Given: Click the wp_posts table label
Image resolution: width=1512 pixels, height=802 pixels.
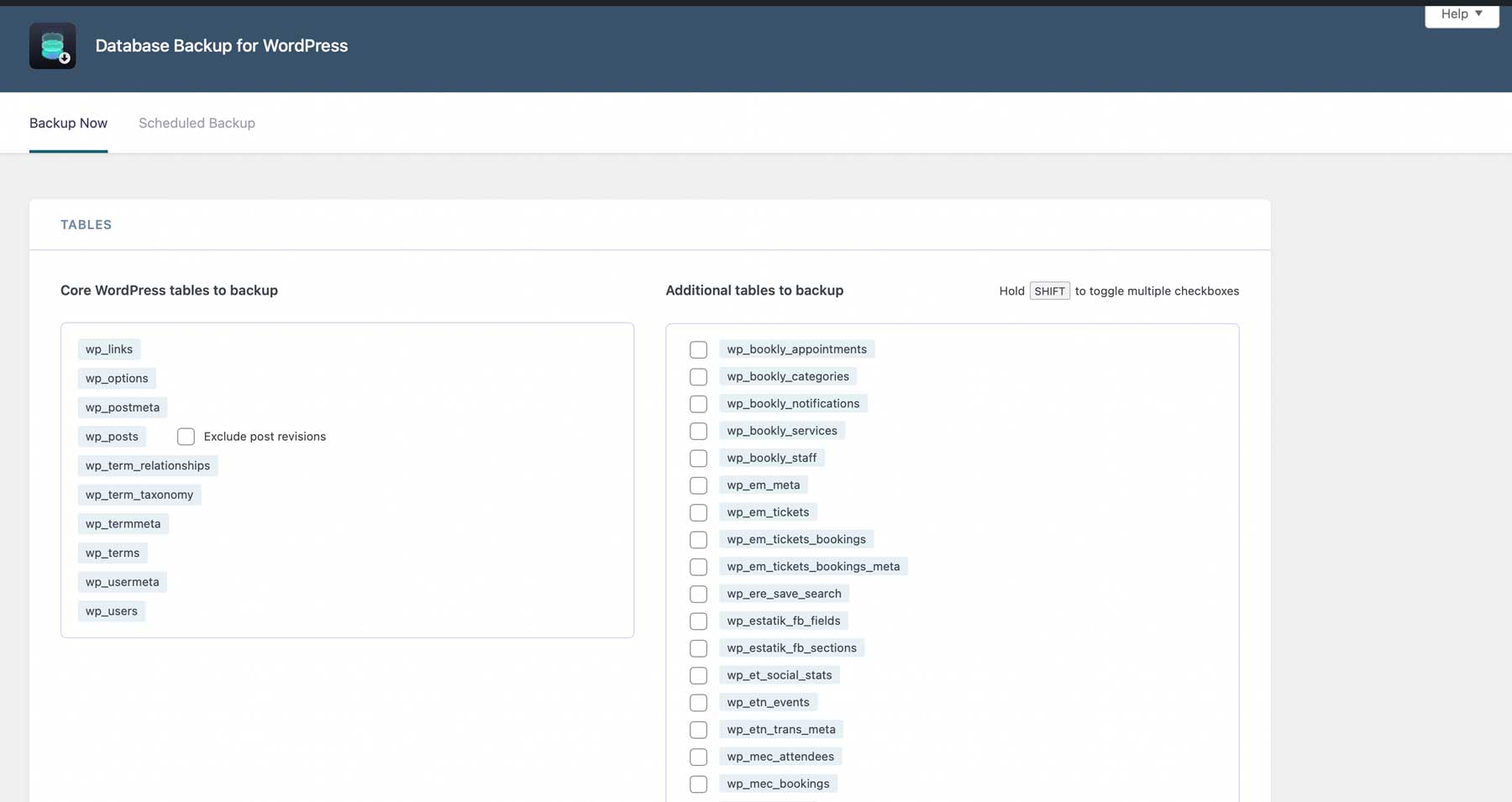Looking at the screenshot, I should [112, 436].
